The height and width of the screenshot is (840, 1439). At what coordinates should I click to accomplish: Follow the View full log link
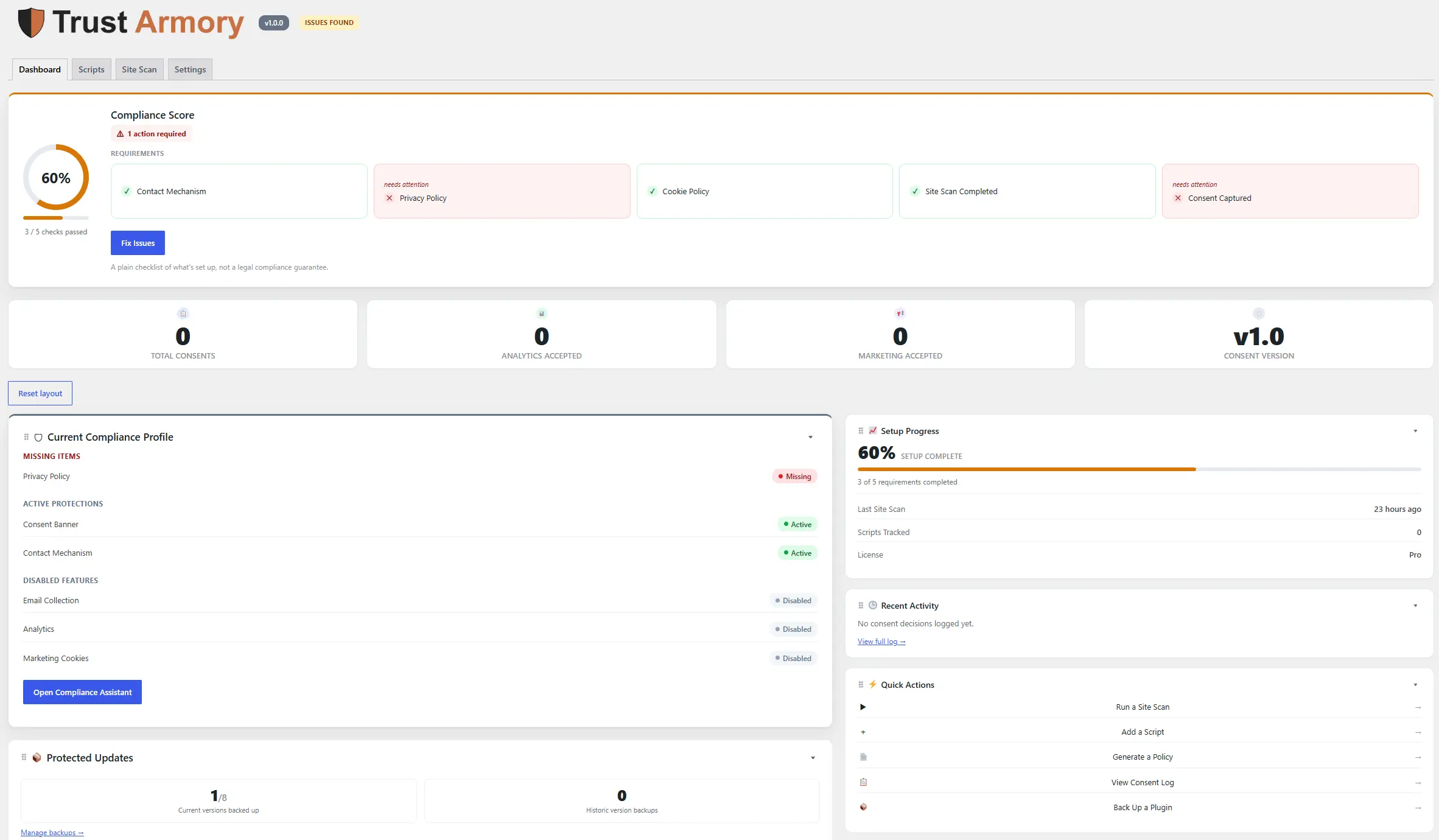pos(881,642)
